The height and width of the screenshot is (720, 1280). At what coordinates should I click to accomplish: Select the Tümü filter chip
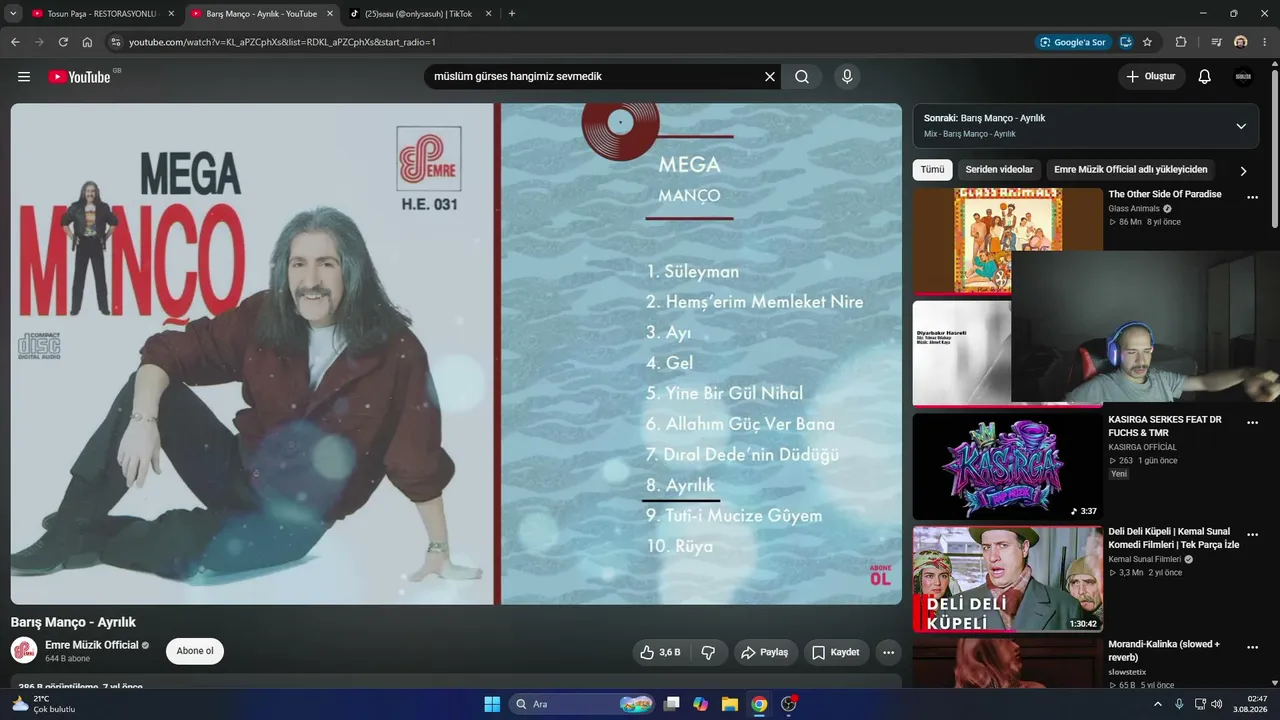932,170
